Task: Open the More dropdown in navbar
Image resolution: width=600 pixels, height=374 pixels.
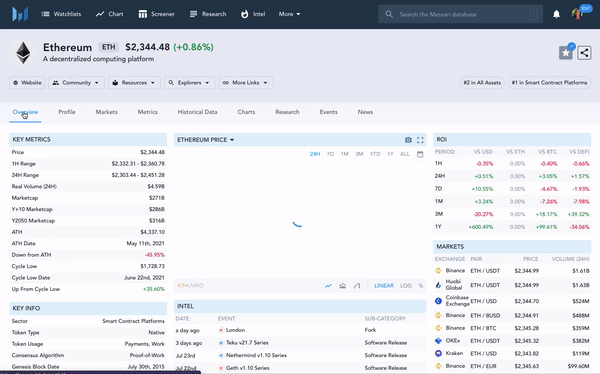Action: (x=290, y=14)
